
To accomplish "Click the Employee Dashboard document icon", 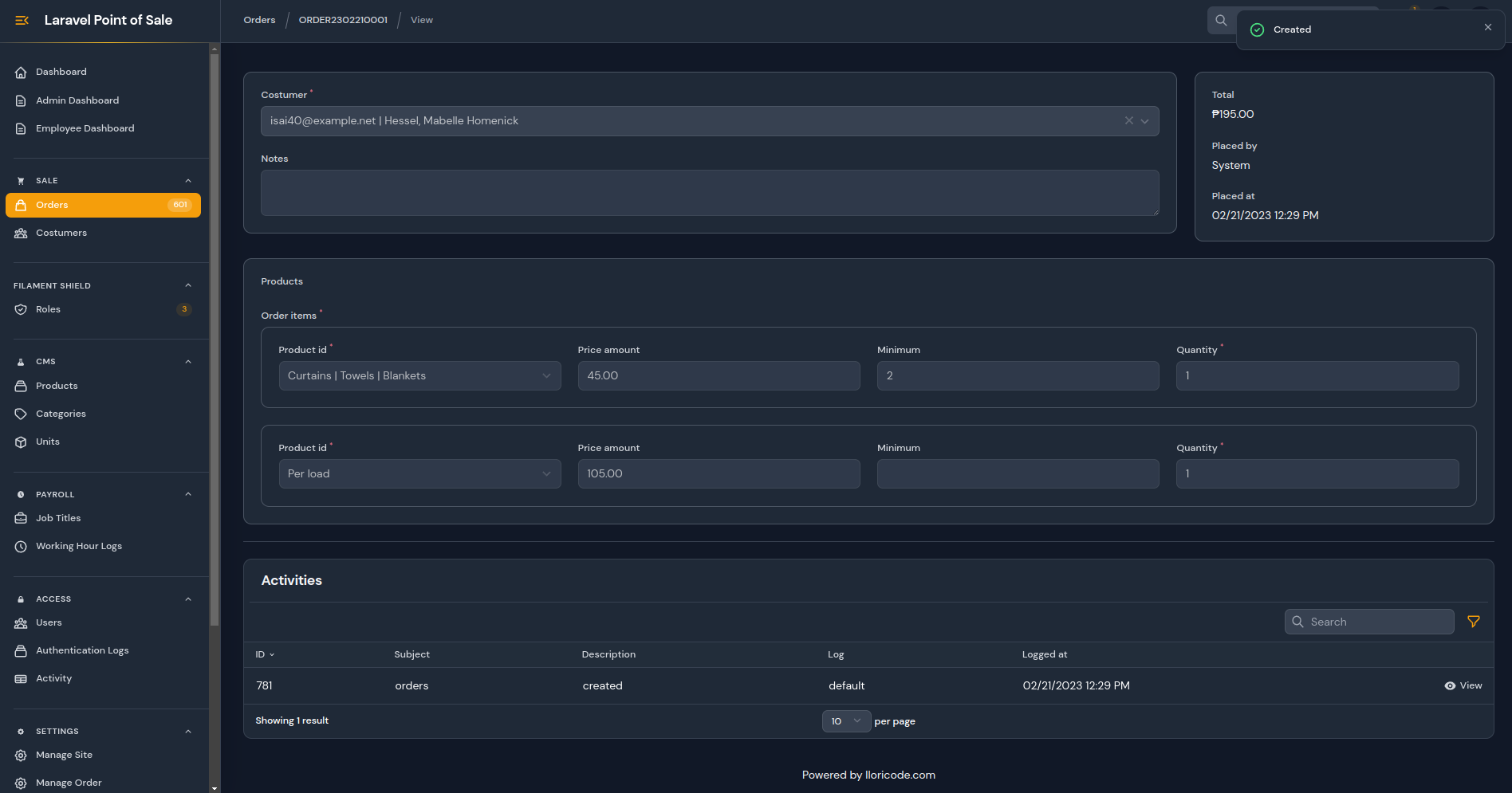I will (21, 128).
